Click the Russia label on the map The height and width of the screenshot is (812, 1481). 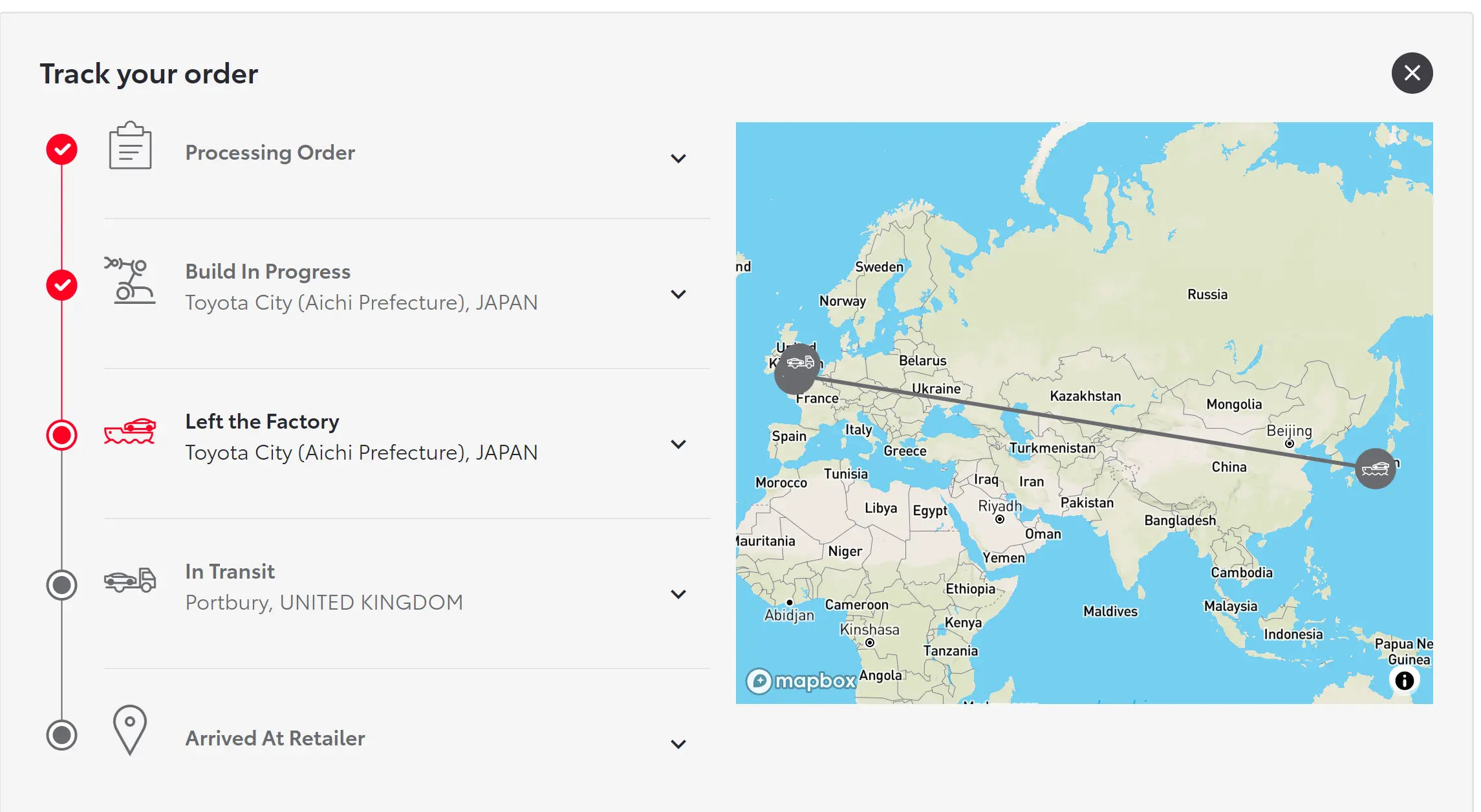tap(1207, 294)
